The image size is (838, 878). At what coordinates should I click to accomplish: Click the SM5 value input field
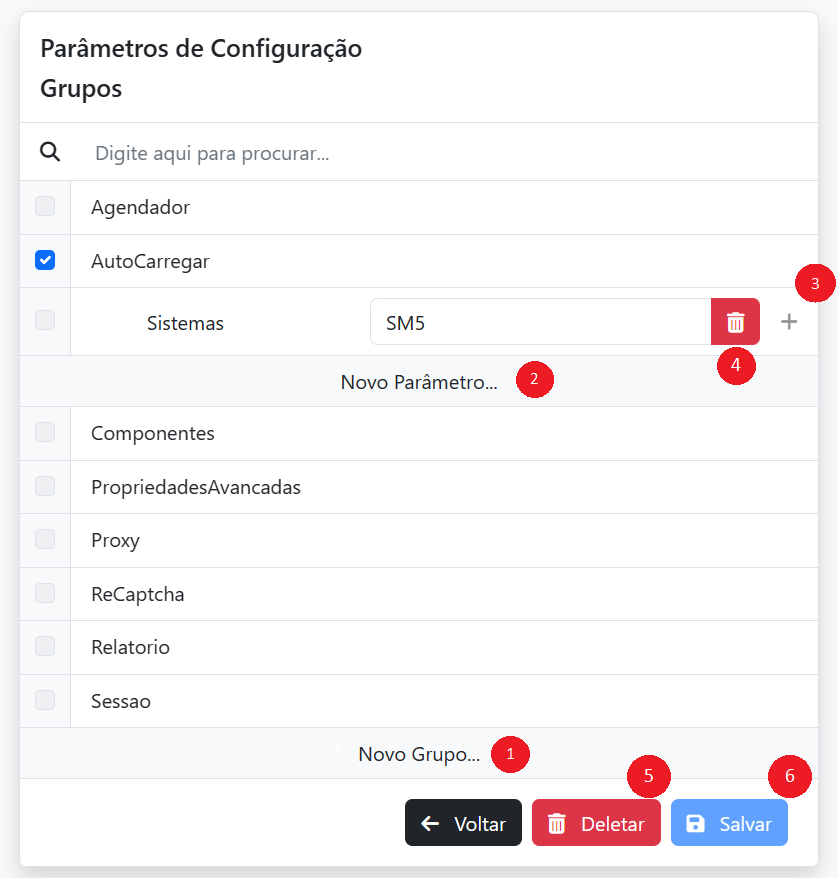(540, 322)
